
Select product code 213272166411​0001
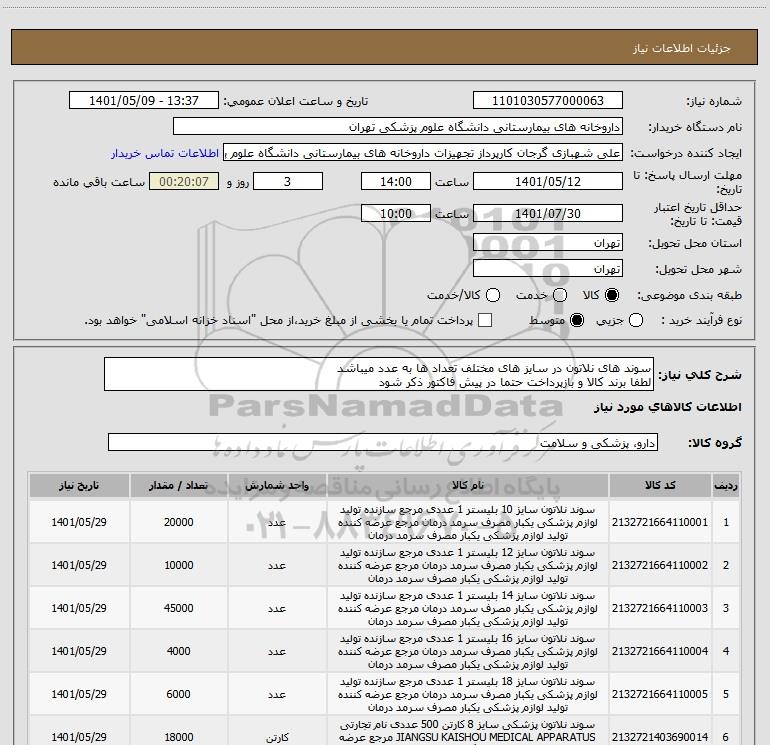[x=660, y=523]
